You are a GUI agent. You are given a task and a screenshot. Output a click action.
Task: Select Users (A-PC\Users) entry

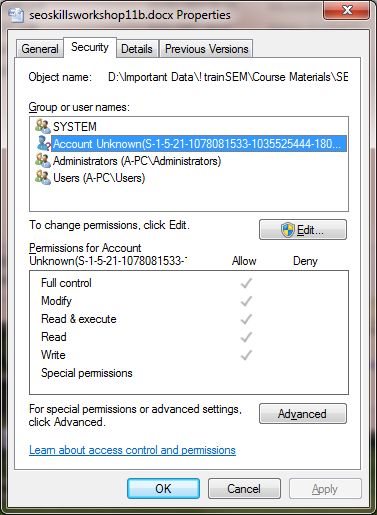pos(99,178)
